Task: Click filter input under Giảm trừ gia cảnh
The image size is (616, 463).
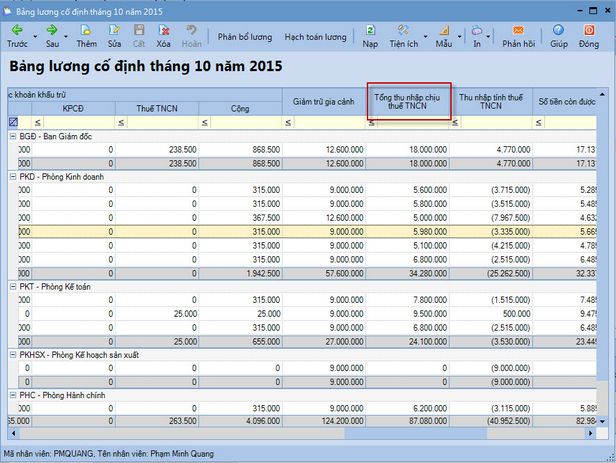Action: coord(330,123)
